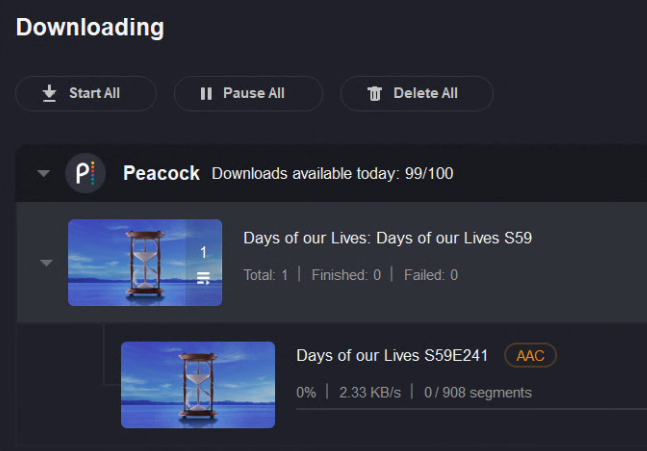
Task: Select the Days of our Lives S59E241 title
Action: 392,355
